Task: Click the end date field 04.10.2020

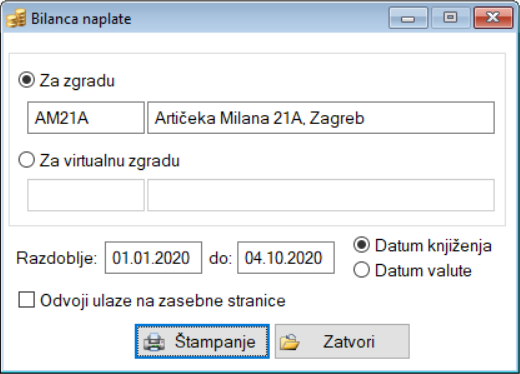Action: pyautogui.click(x=286, y=258)
